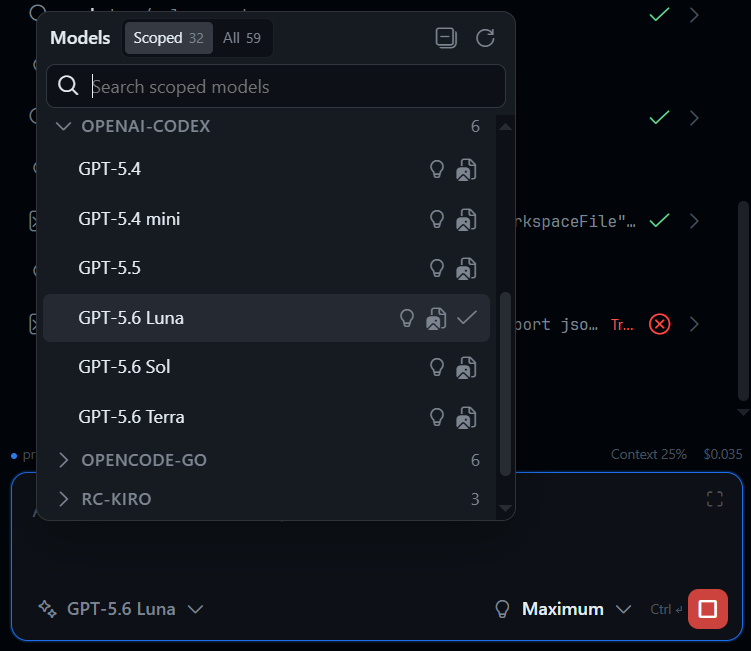Select the GPT-5.5 model
The width and height of the screenshot is (751, 651).
point(266,268)
